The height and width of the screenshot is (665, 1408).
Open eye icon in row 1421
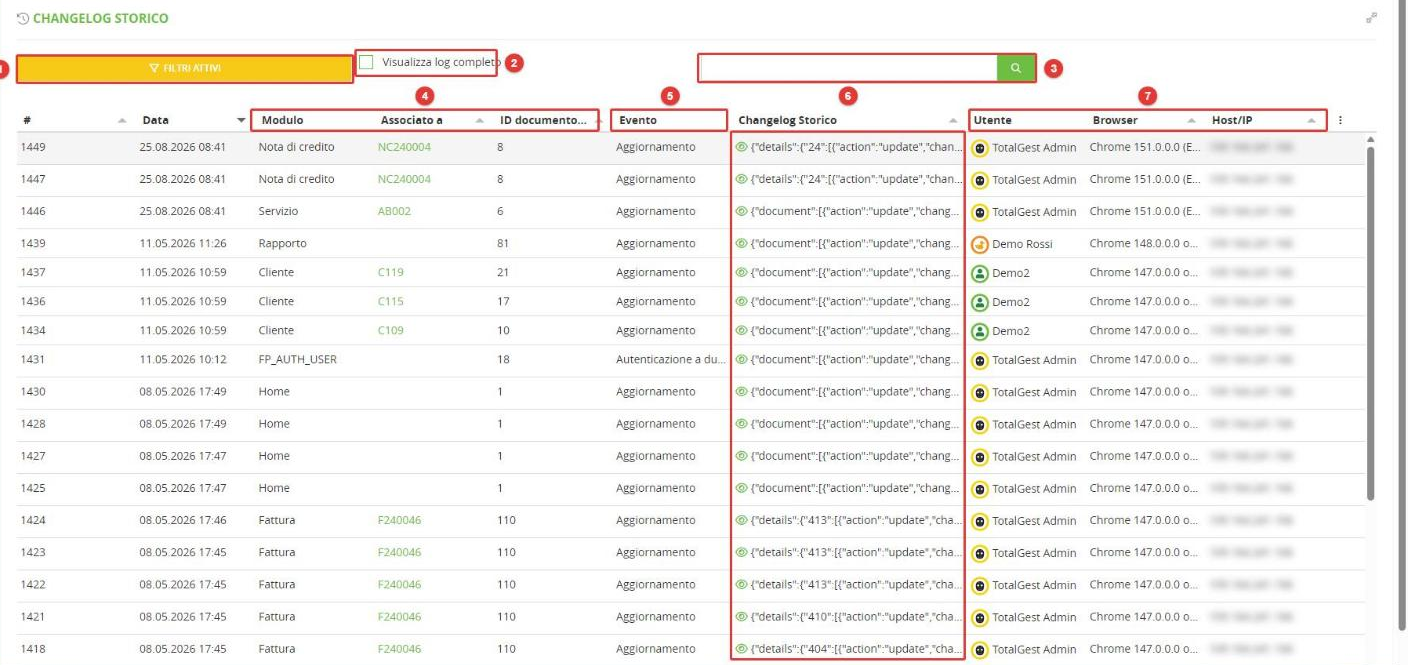pyautogui.click(x=741, y=617)
